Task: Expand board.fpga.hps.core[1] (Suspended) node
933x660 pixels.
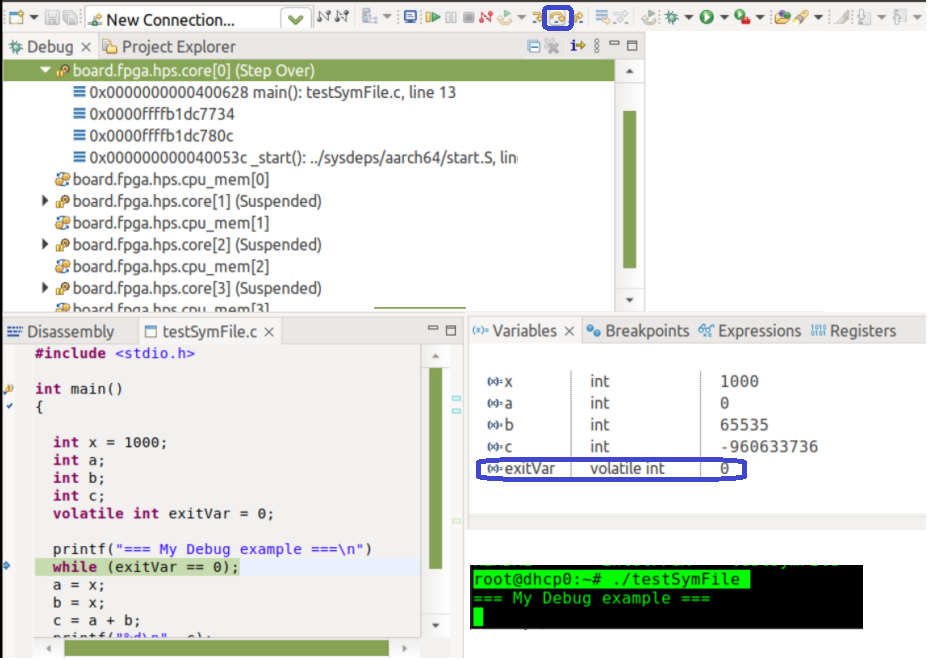Action: click(x=45, y=201)
